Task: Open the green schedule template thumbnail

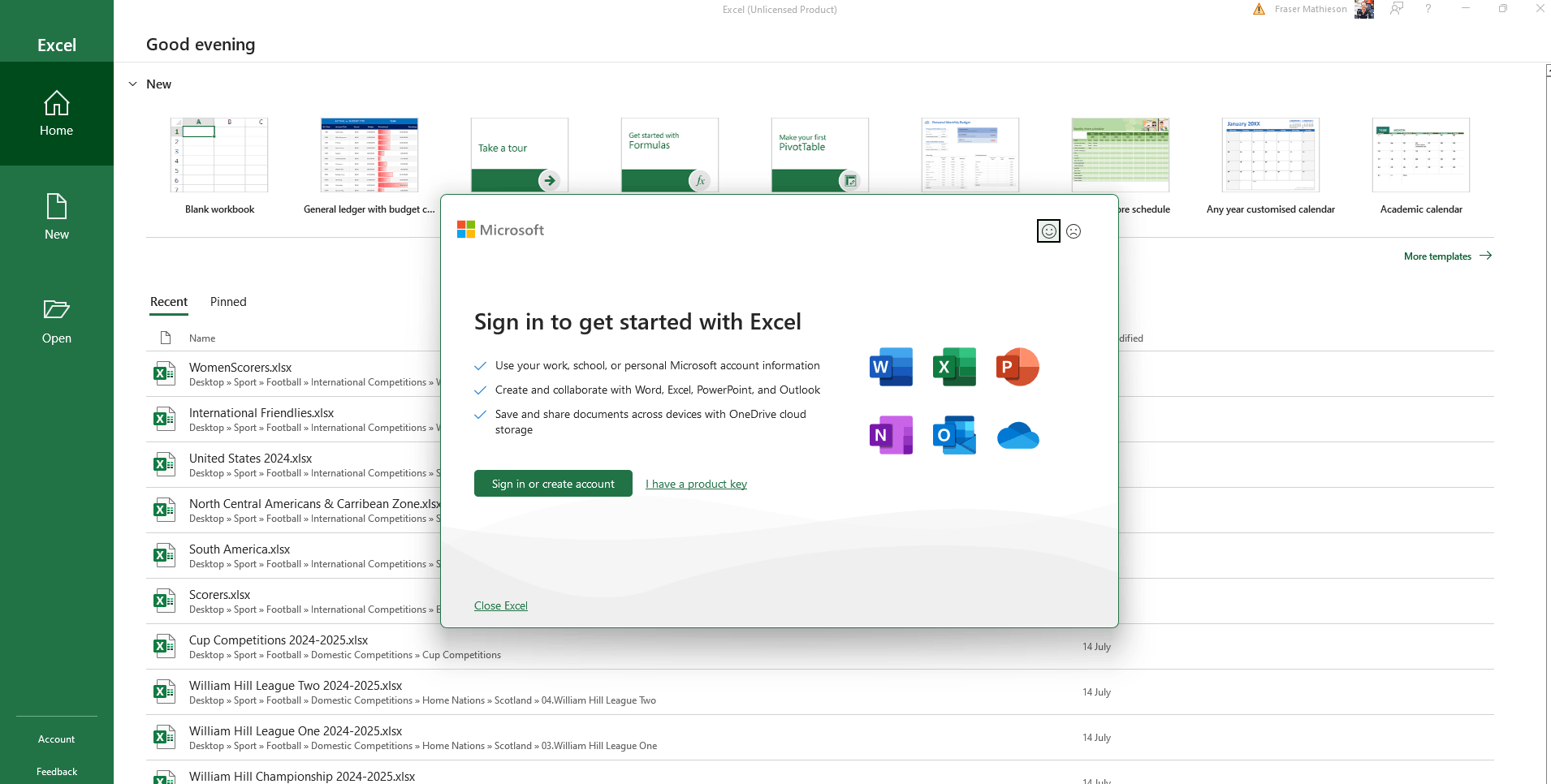Action: click(x=1121, y=155)
